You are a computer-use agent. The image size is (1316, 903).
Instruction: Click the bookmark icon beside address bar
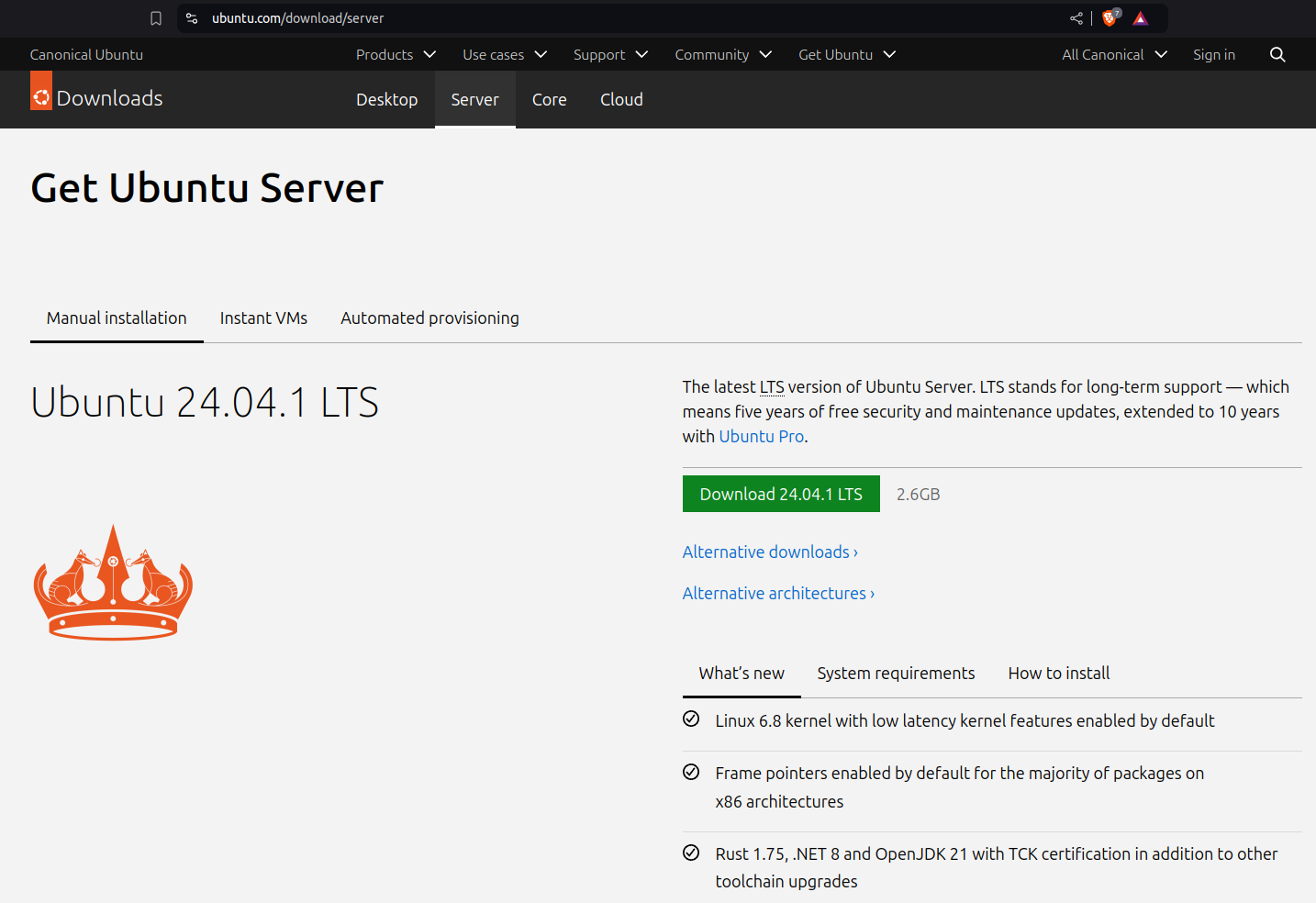(x=156, y=18)
